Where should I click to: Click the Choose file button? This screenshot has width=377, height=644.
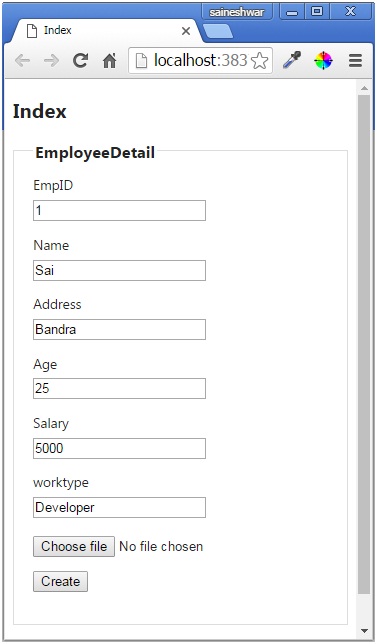pos(74,547)
